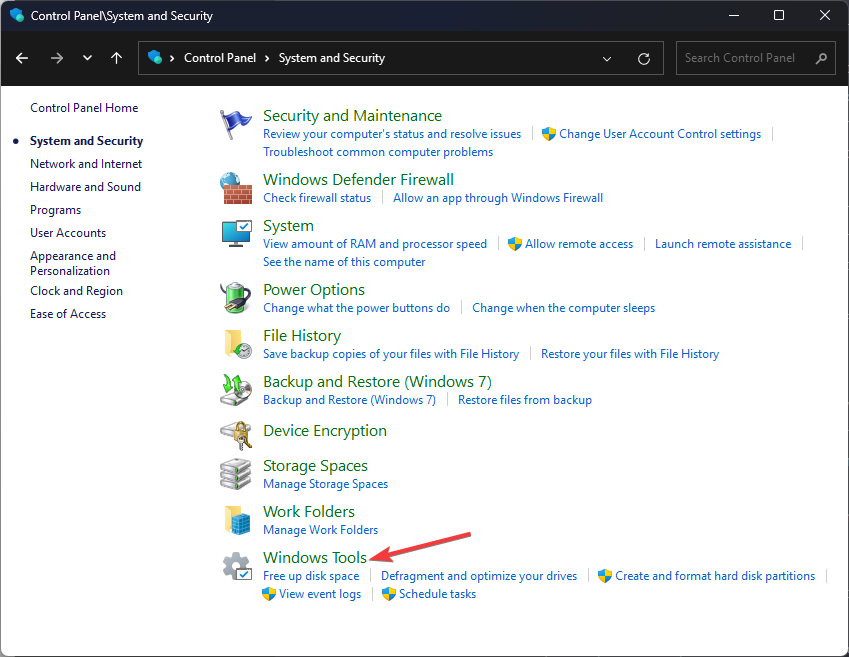Click the Windows Tools gear icon
Viewport: 849px width, 657px height.
click(x=237, y=566)
